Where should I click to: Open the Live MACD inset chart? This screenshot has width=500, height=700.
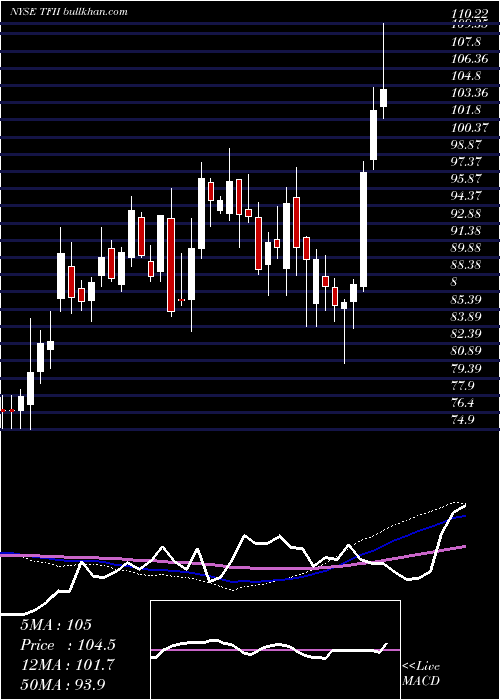click(275, 650)
